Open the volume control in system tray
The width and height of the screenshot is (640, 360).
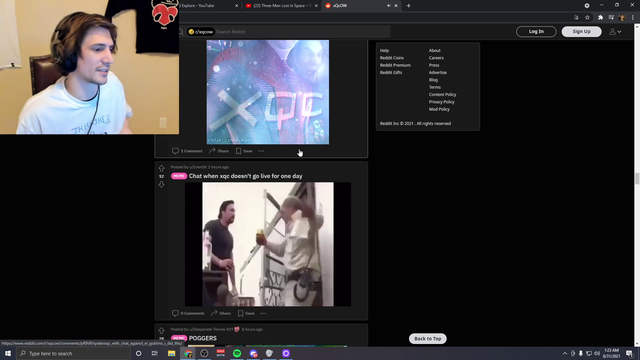pyautogui.click(x=597, y=353)
